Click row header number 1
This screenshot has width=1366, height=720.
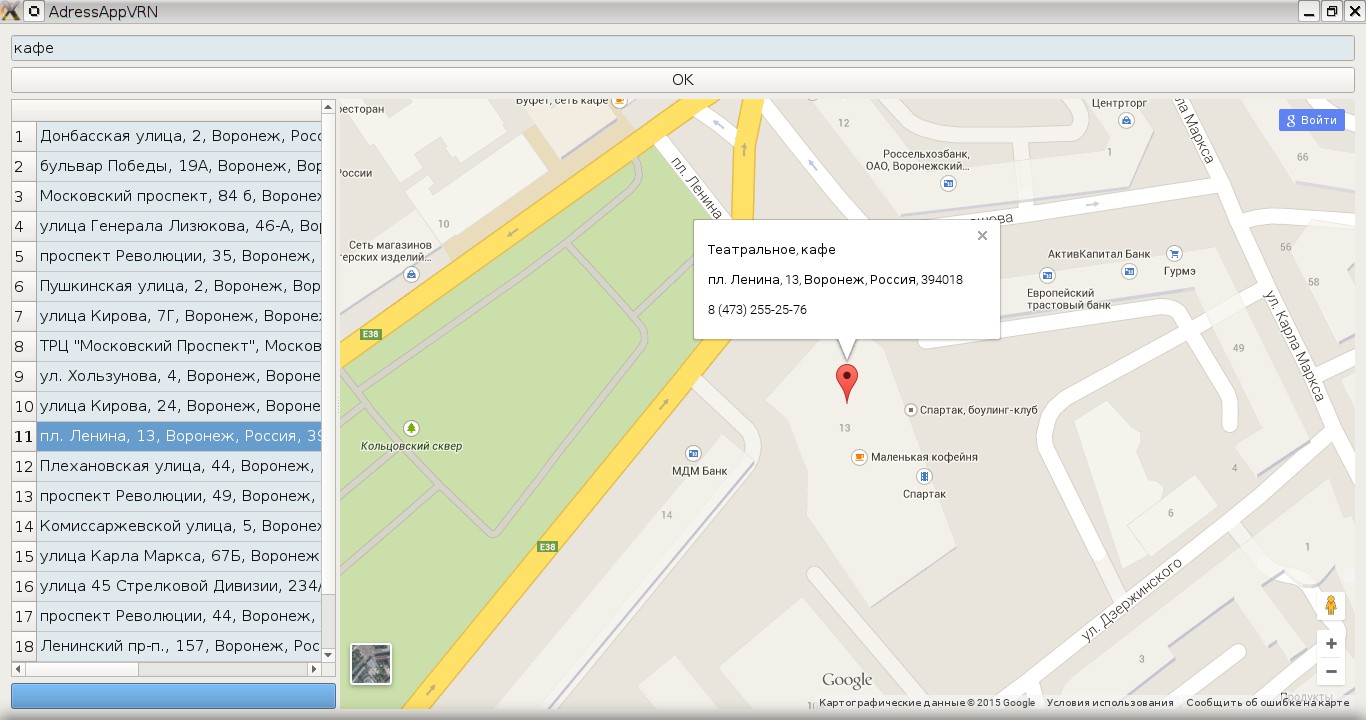pyautogui.click(x=24, y=136)
